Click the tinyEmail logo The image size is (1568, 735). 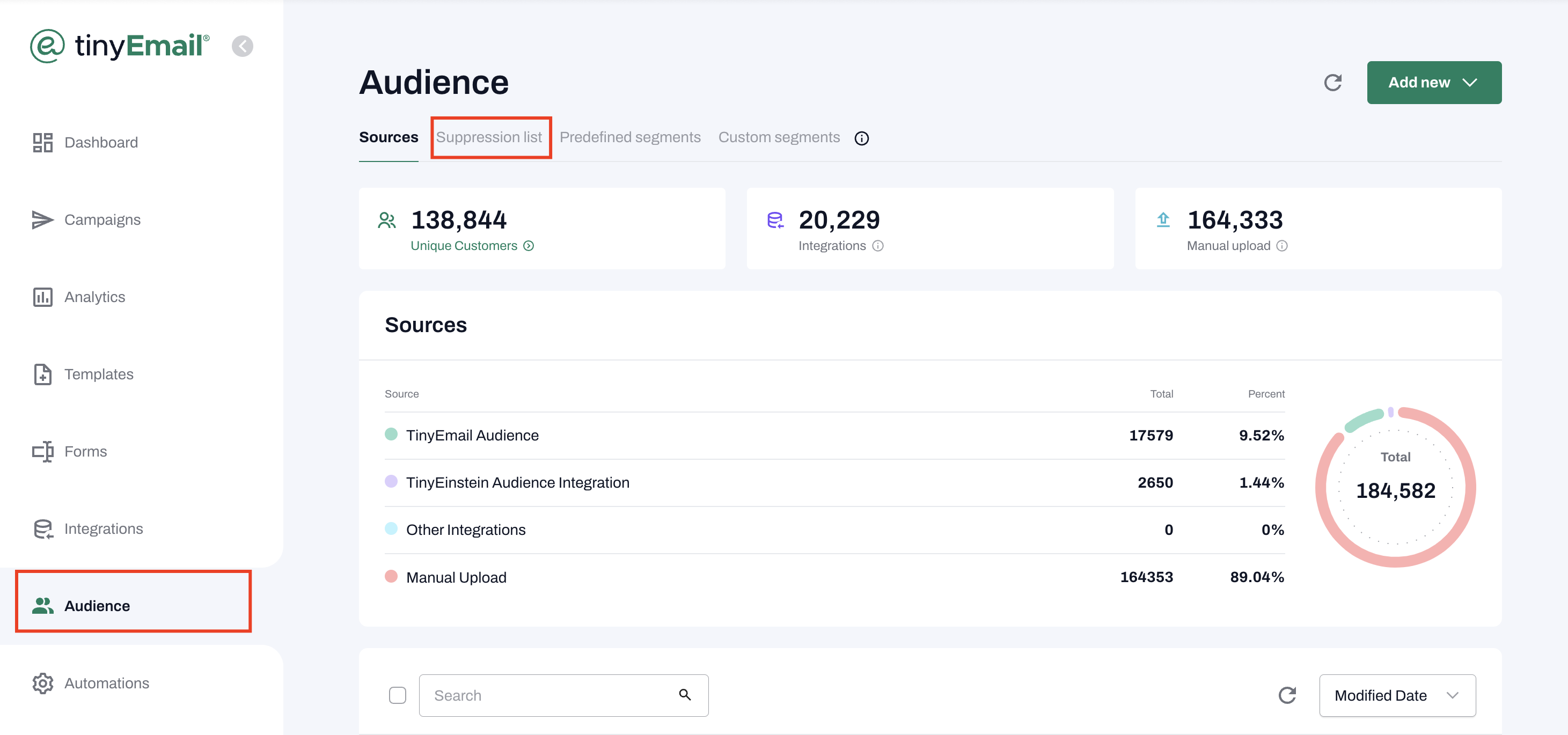coord(120,46)
